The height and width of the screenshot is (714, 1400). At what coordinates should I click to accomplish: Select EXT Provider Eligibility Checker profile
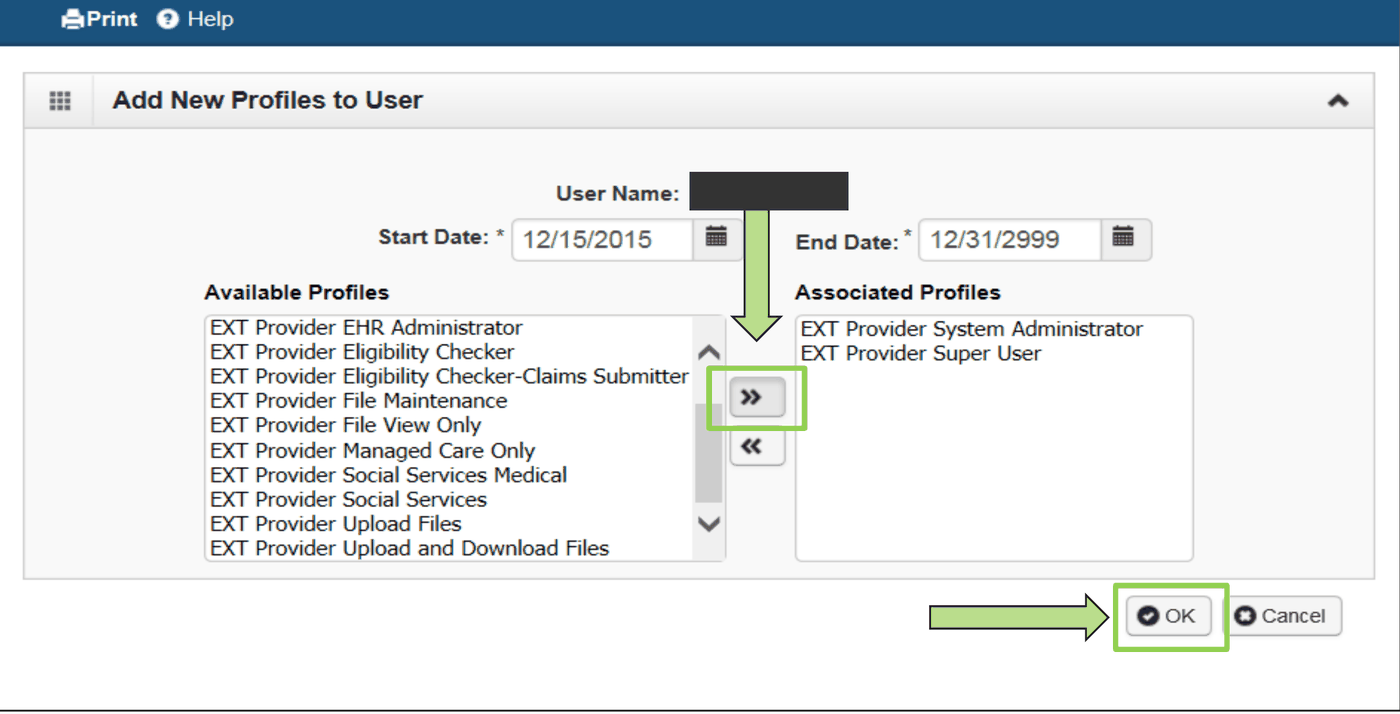[x=362, y=352]
